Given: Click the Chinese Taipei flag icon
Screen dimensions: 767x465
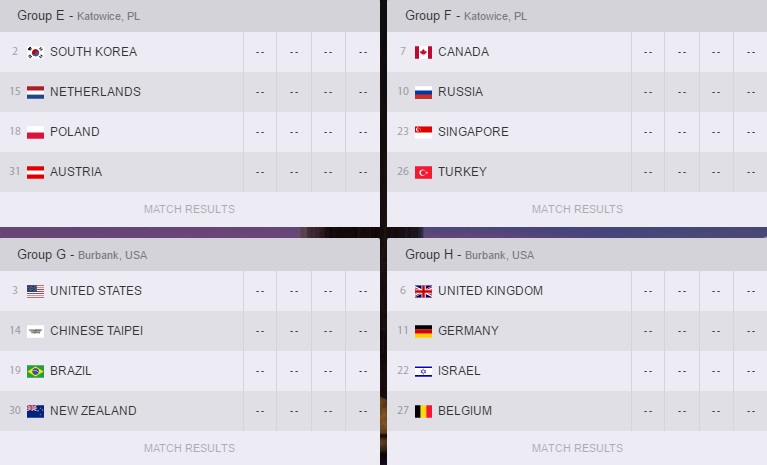Looking at the screenshot, I should pos(35,331).
